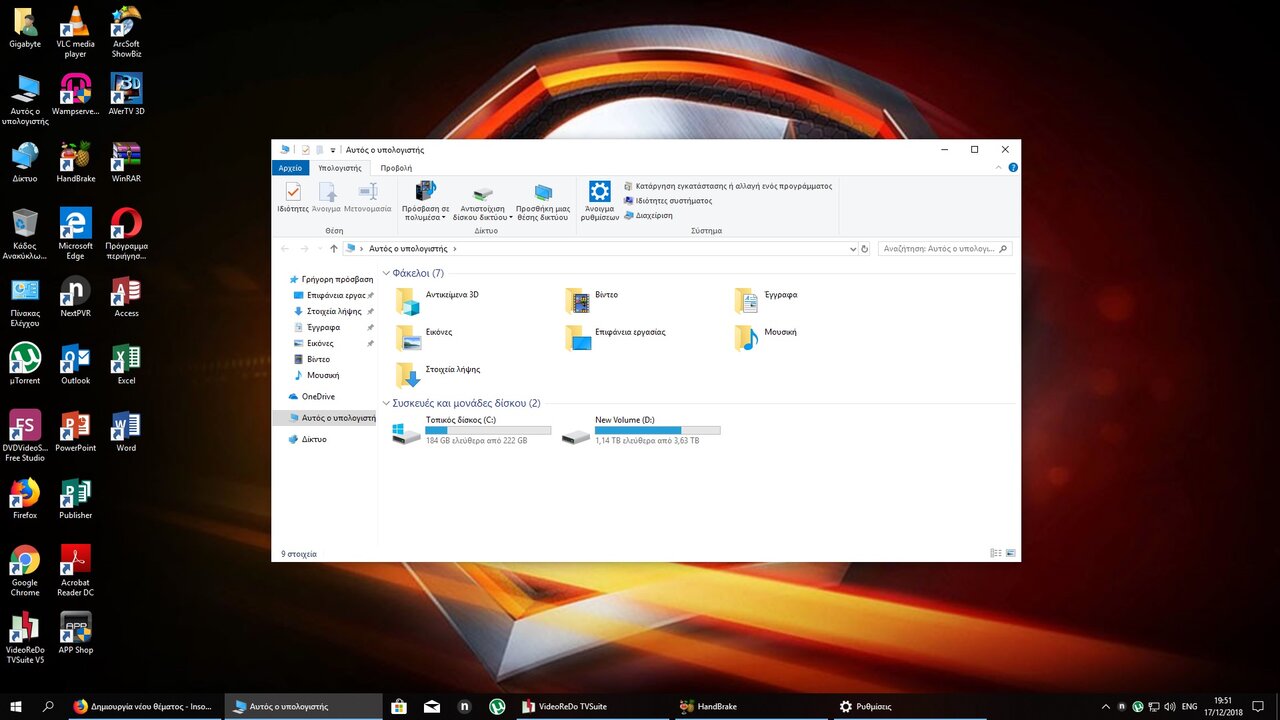Switch to the Προβολή (View) tab
The height and width of the screenshot is (720, 1280).
396,168
